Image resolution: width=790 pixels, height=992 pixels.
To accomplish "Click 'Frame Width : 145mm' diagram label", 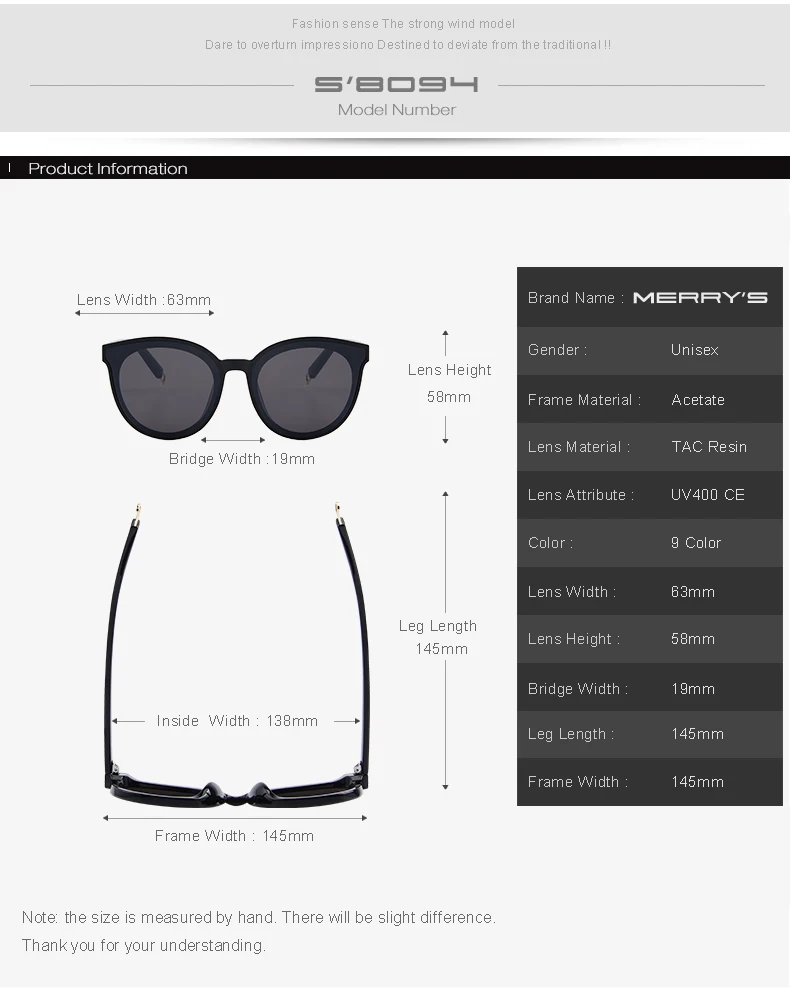I will pos(234,836).
